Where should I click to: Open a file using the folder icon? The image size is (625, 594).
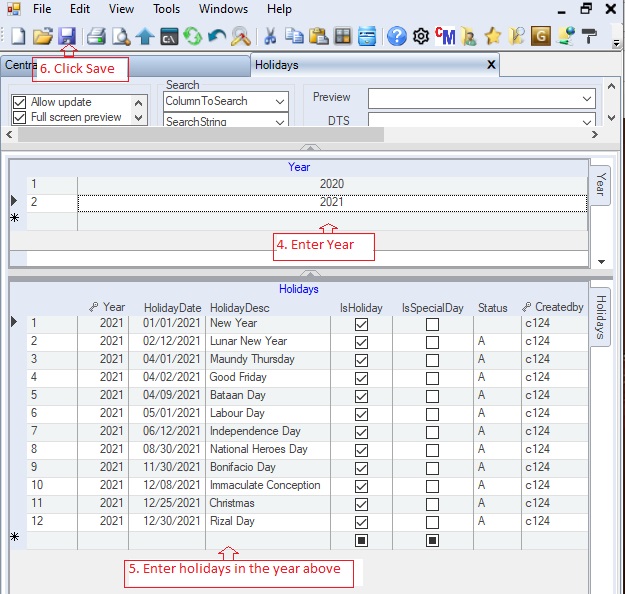pos(42,36)
